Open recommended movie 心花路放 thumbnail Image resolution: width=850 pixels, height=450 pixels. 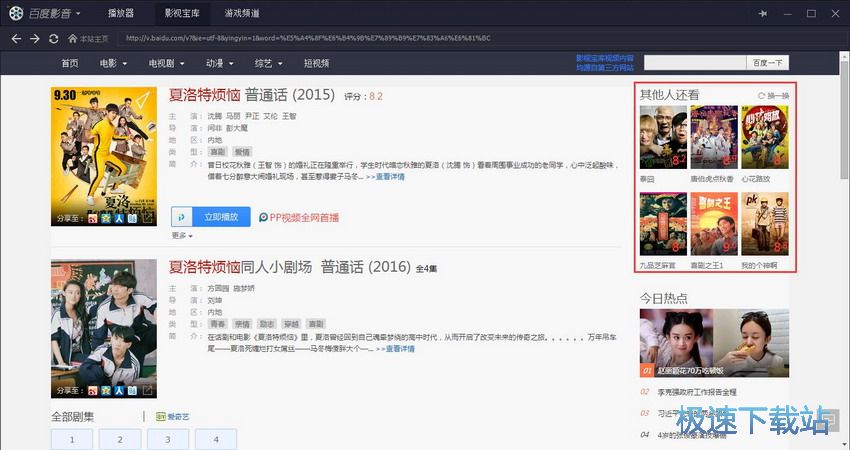(x=765, y=138)
